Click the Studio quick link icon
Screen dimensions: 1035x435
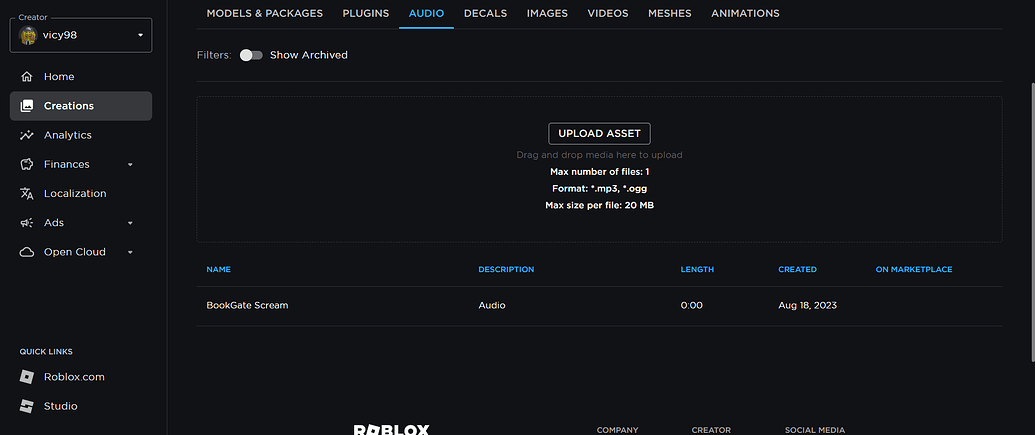pyautogui.click(x=26, y=406)
